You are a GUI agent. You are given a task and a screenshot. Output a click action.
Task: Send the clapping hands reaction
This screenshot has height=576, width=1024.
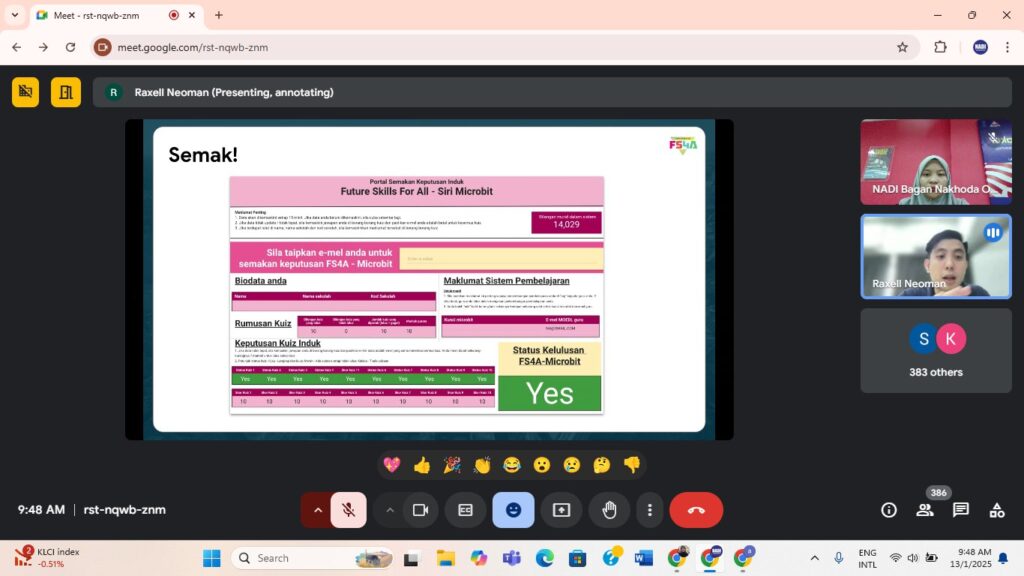tap(482, 464)
